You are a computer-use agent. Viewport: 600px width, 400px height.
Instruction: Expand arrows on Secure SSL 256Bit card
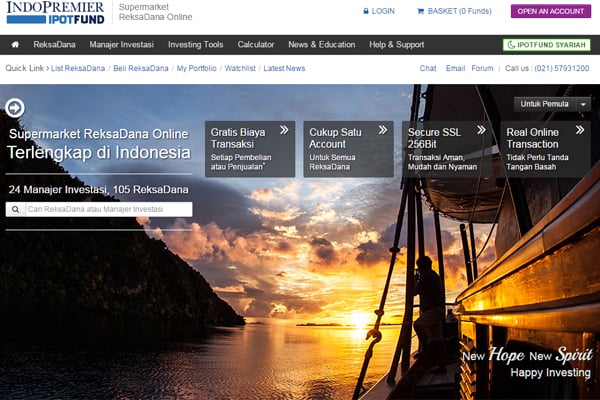tap(481, 130)
